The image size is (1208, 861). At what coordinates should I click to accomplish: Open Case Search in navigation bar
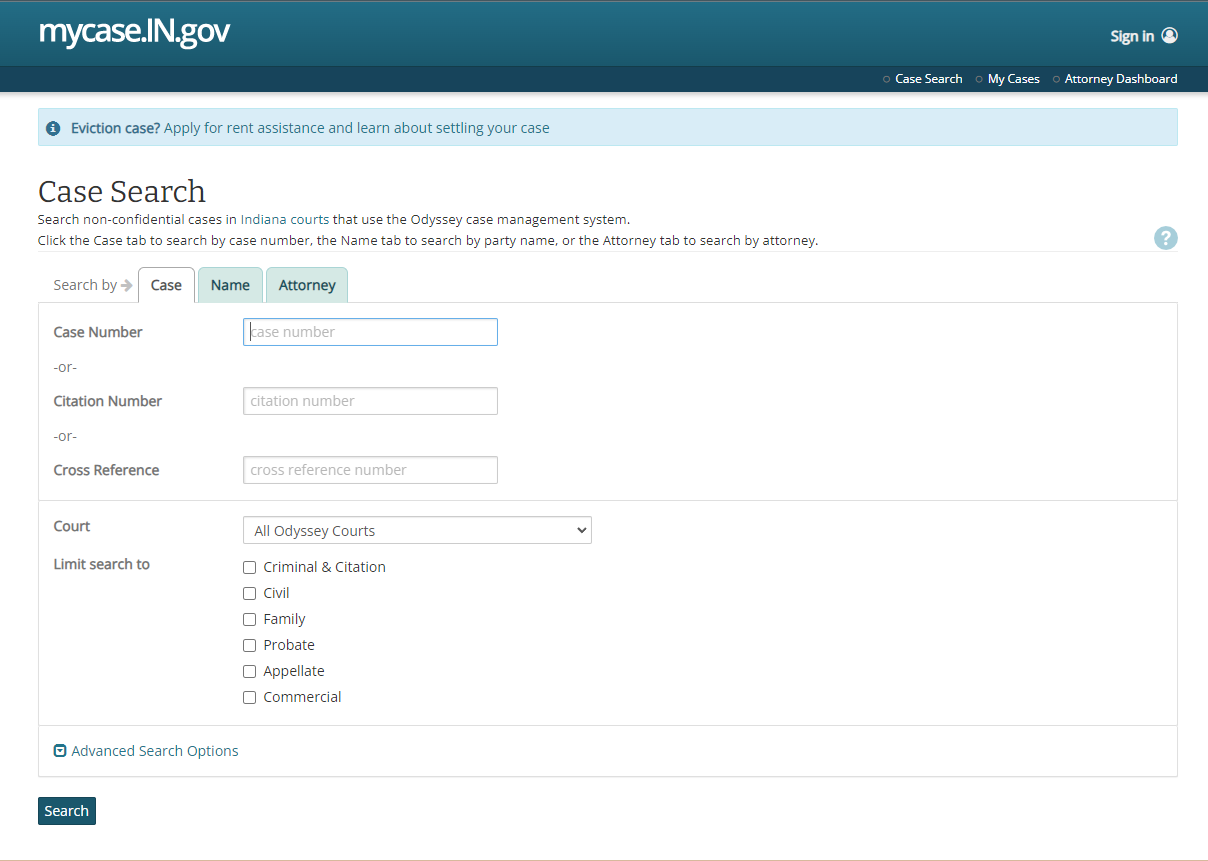pos(929,79)
